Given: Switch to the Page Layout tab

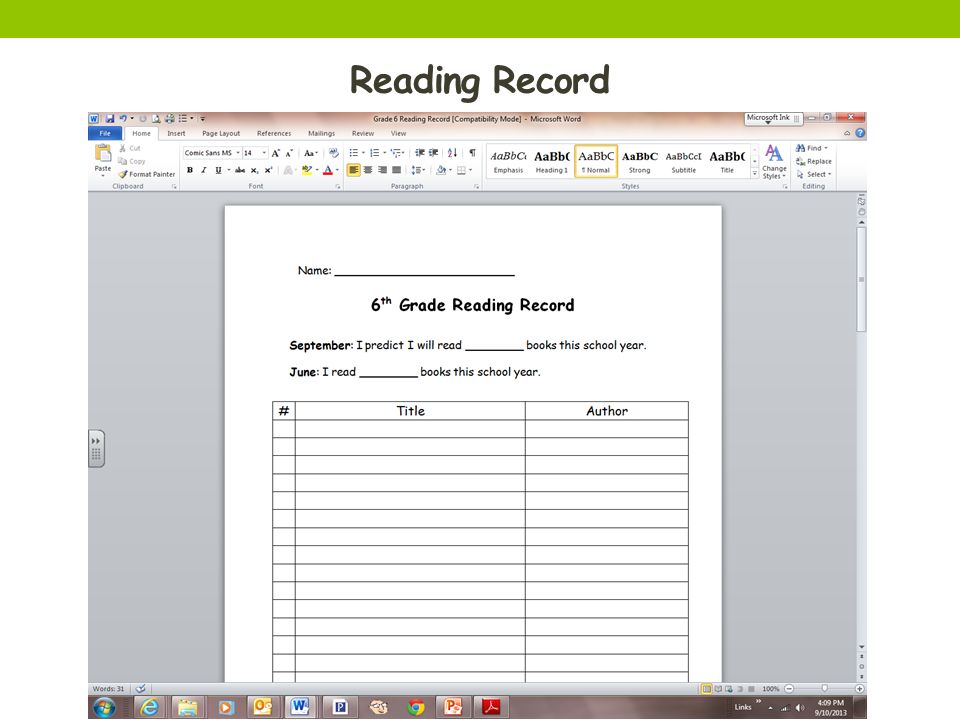Looking at the screenshot, I should pyautogui.click(x=221, y=133).
